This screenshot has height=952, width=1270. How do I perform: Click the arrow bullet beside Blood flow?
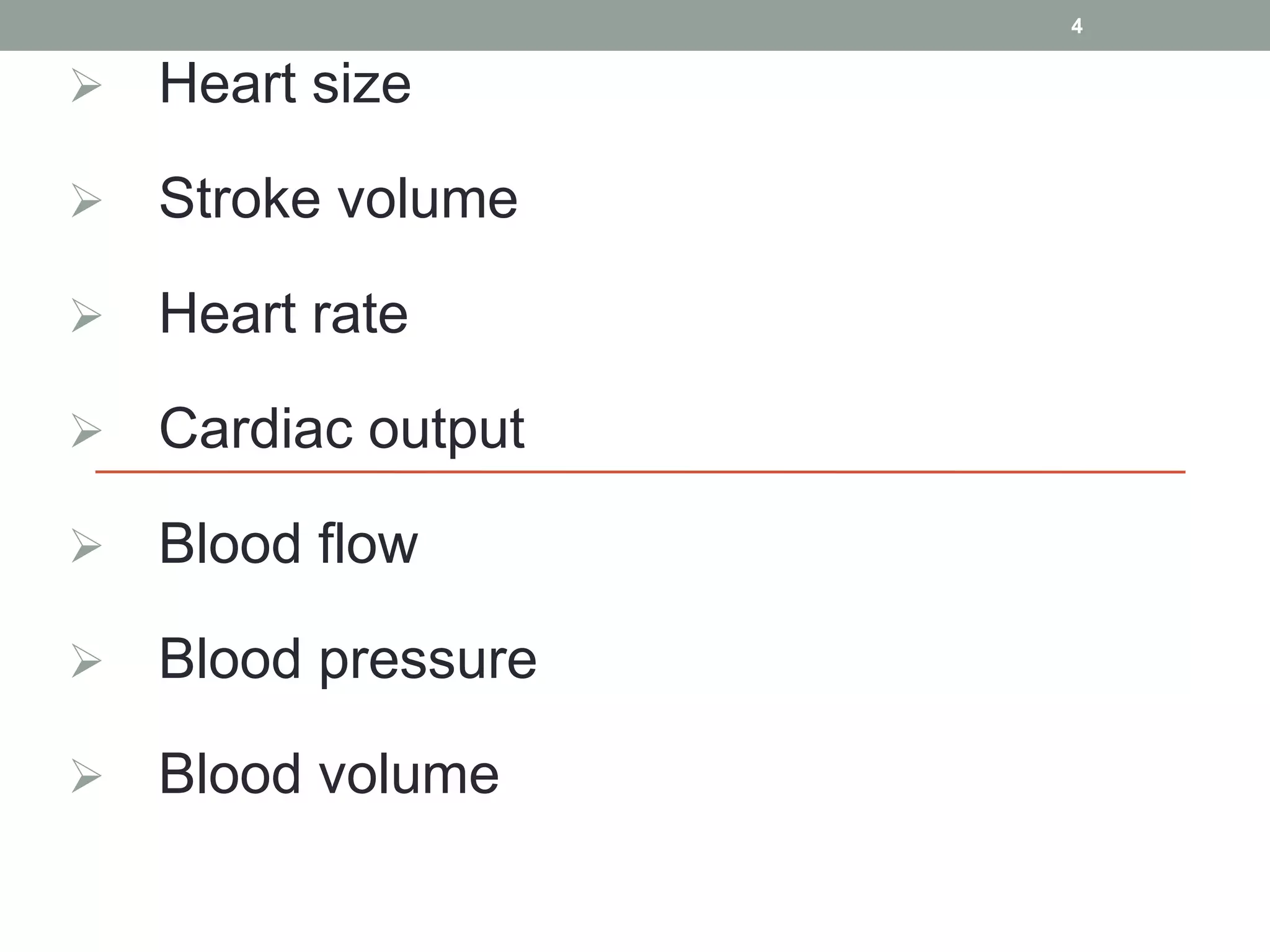[x=86, y=546]
